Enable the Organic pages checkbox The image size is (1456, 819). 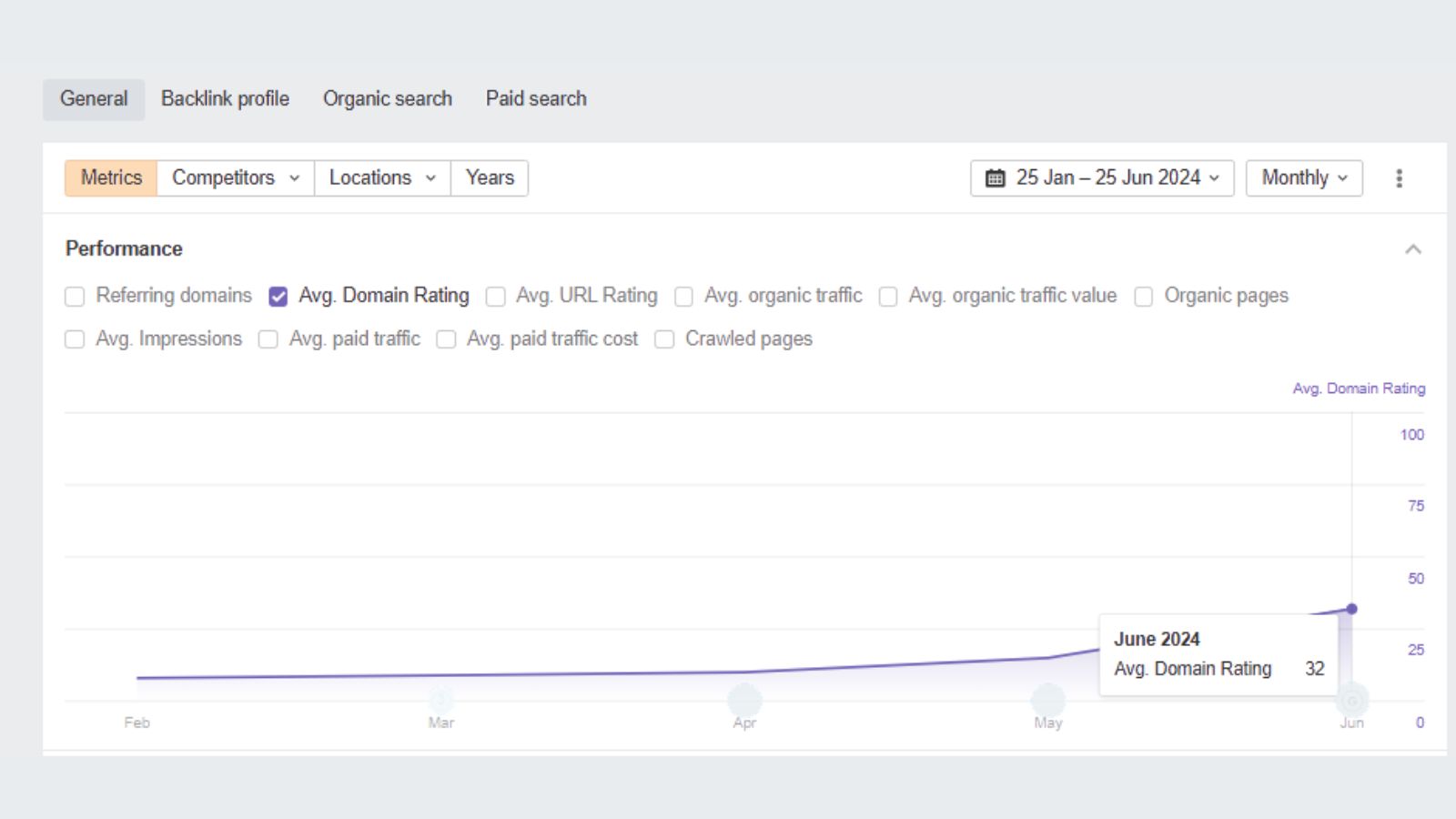click(x=1144, y=297)
